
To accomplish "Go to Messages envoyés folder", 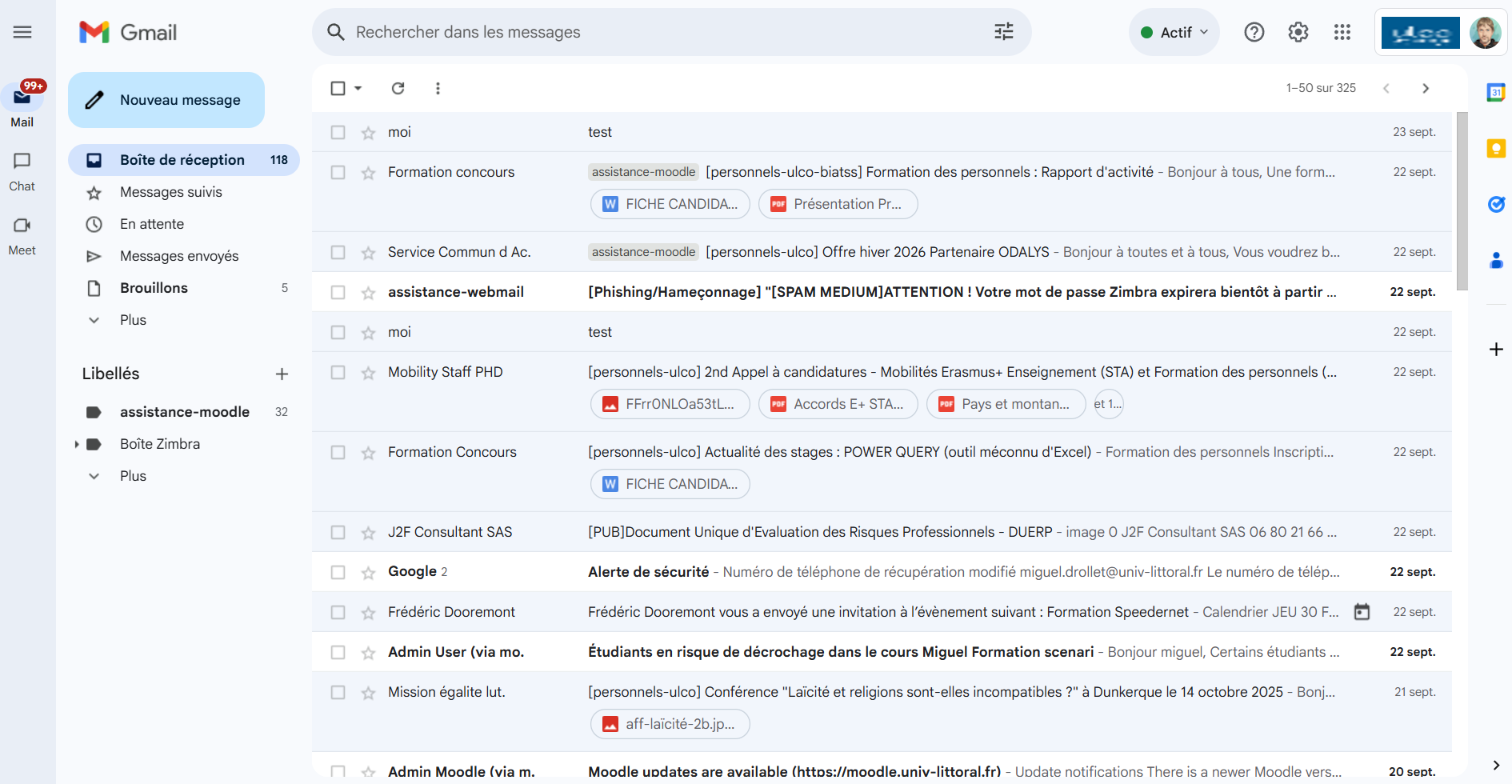I will coord(179,256).
